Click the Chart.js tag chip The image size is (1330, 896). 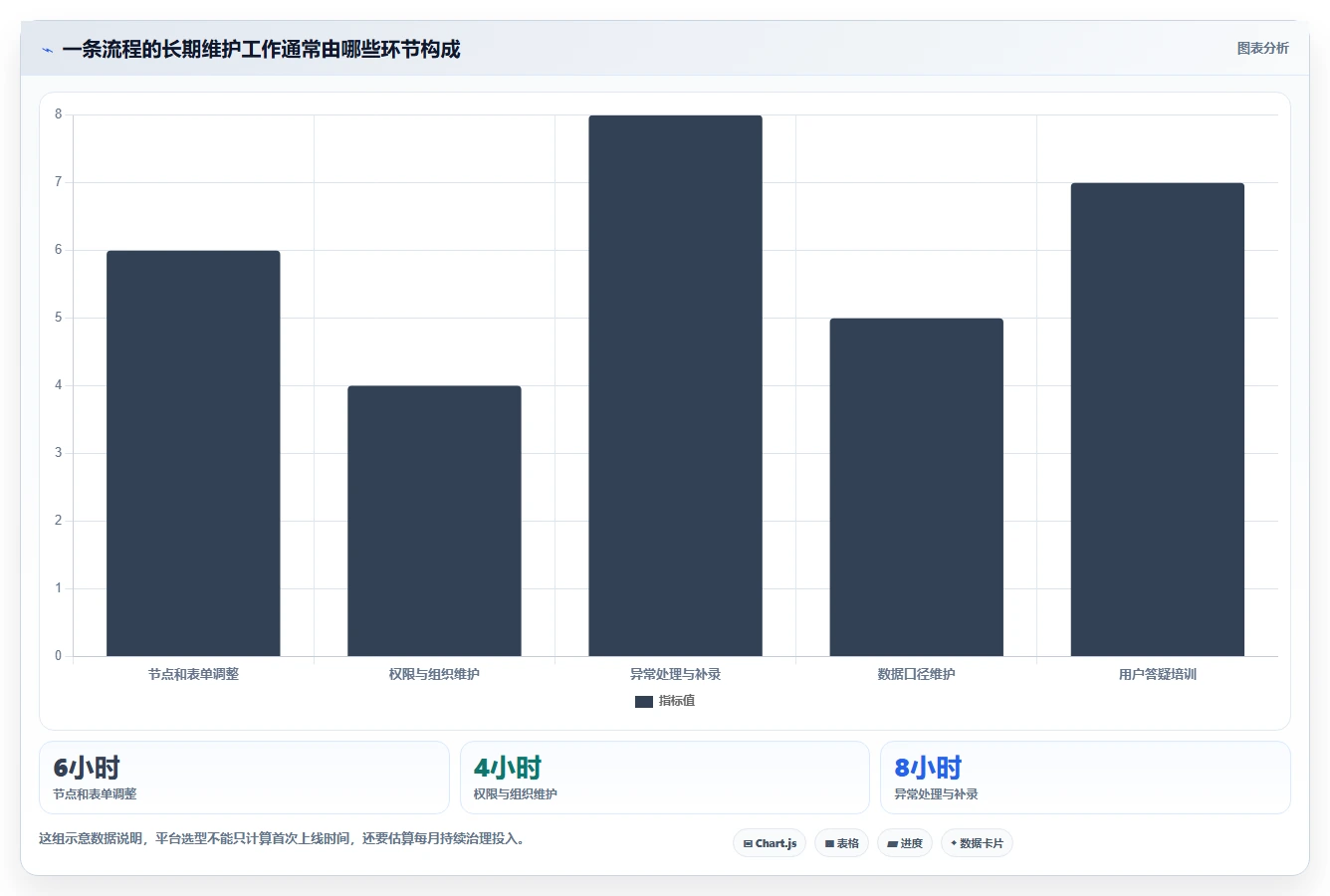click(x=770, y=843)
